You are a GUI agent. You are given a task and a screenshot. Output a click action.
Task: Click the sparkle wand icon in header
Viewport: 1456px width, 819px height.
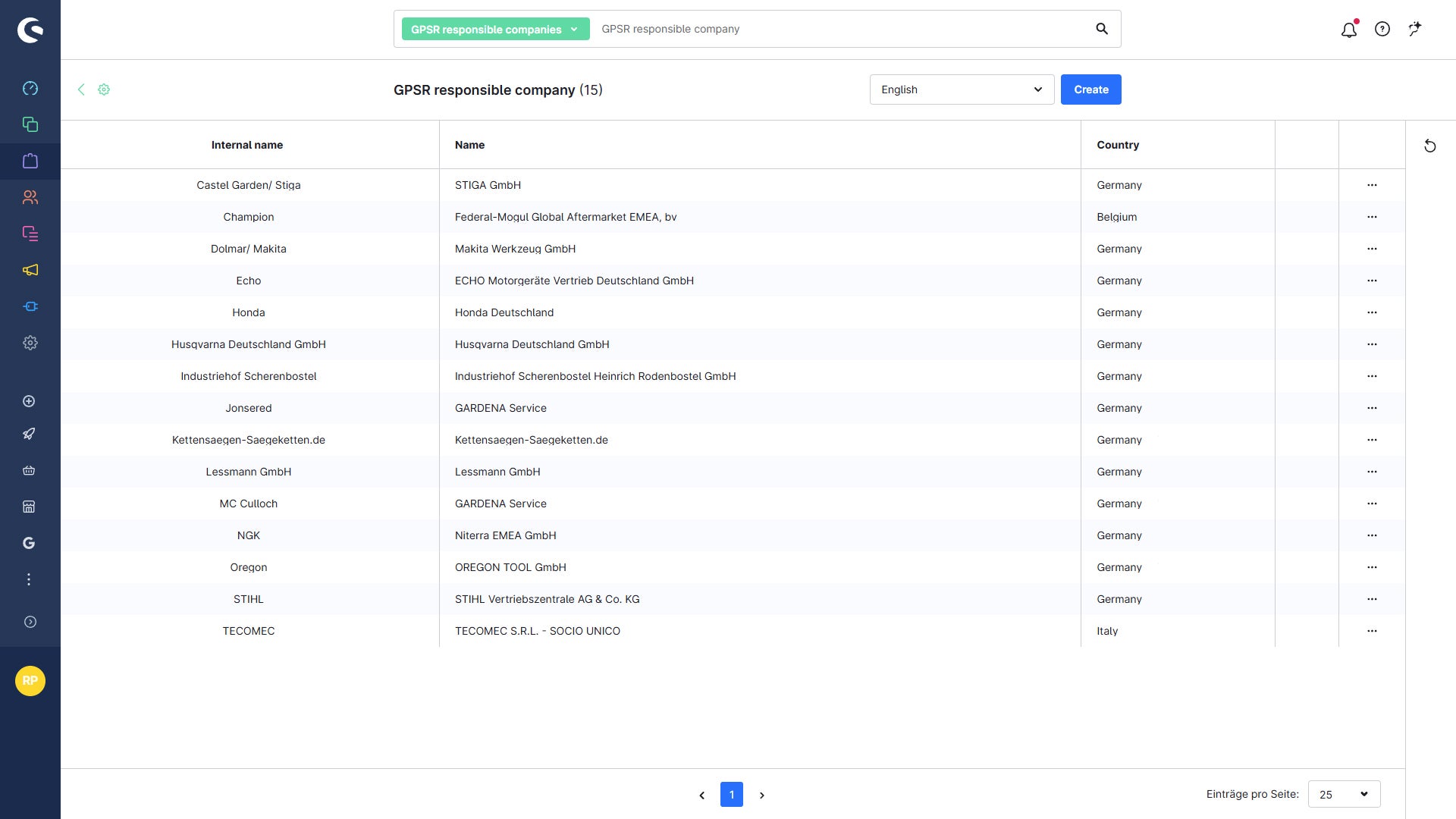pos(1415,29)
